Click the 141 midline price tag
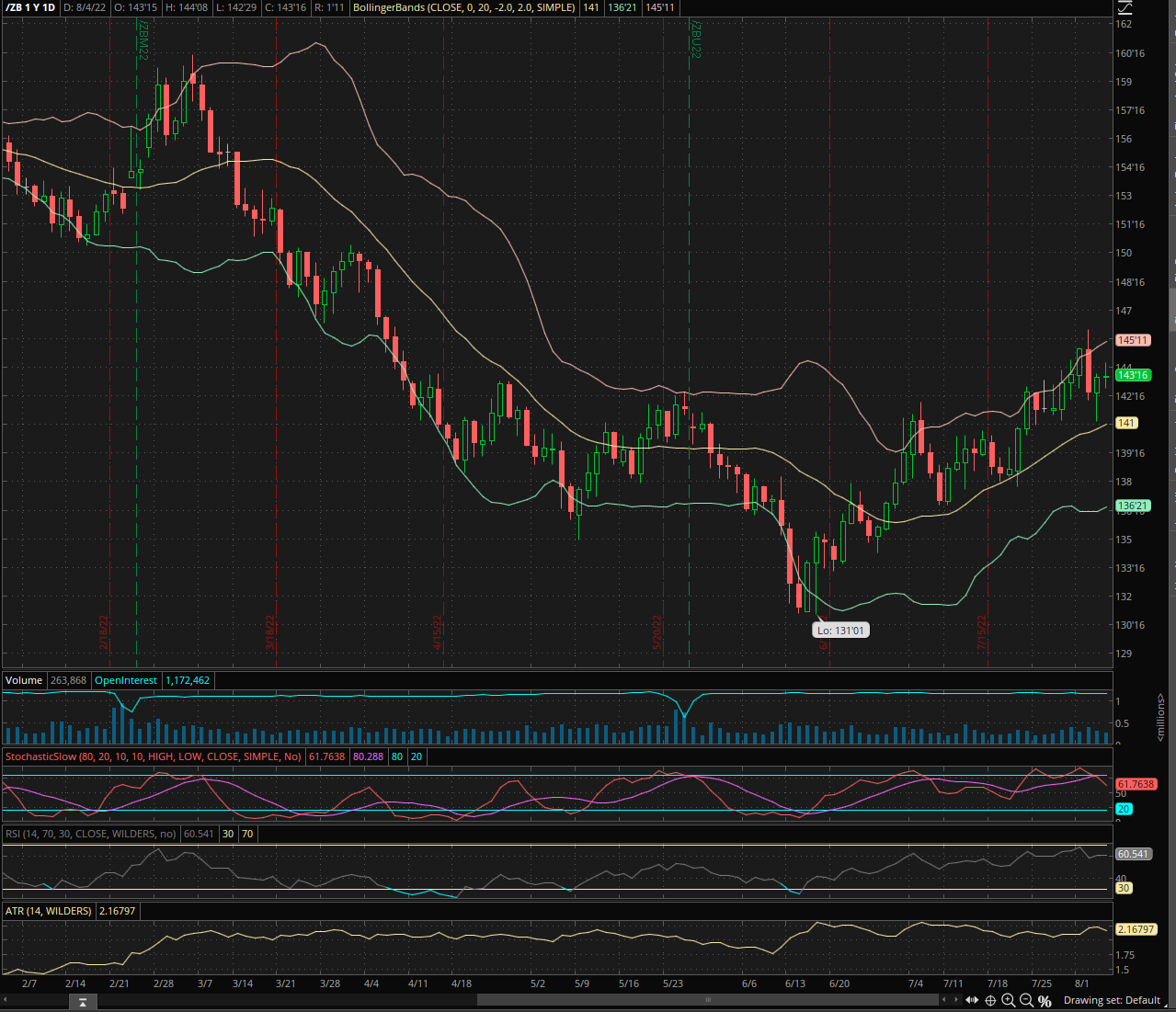The height and width of the screenshot is (1012, 1176). tap(1126, 423)
